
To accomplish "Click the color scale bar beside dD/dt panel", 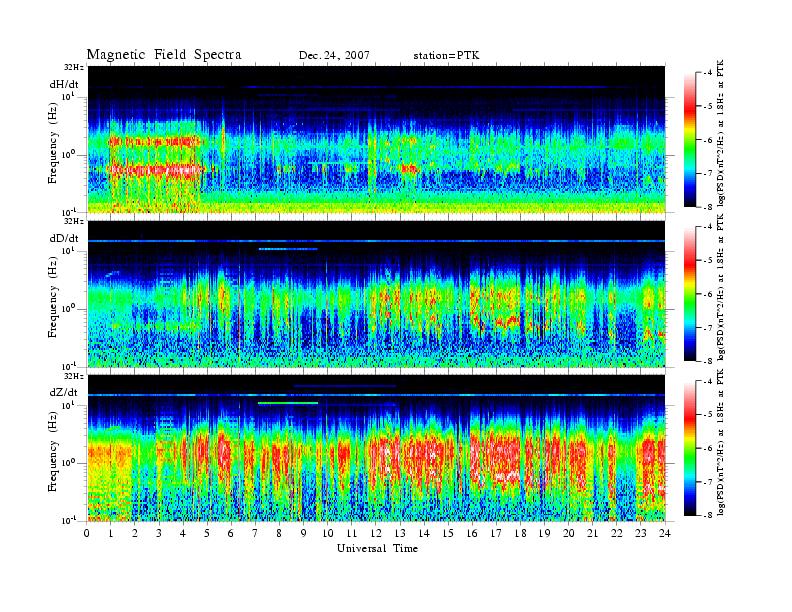I will pos(690,294).
